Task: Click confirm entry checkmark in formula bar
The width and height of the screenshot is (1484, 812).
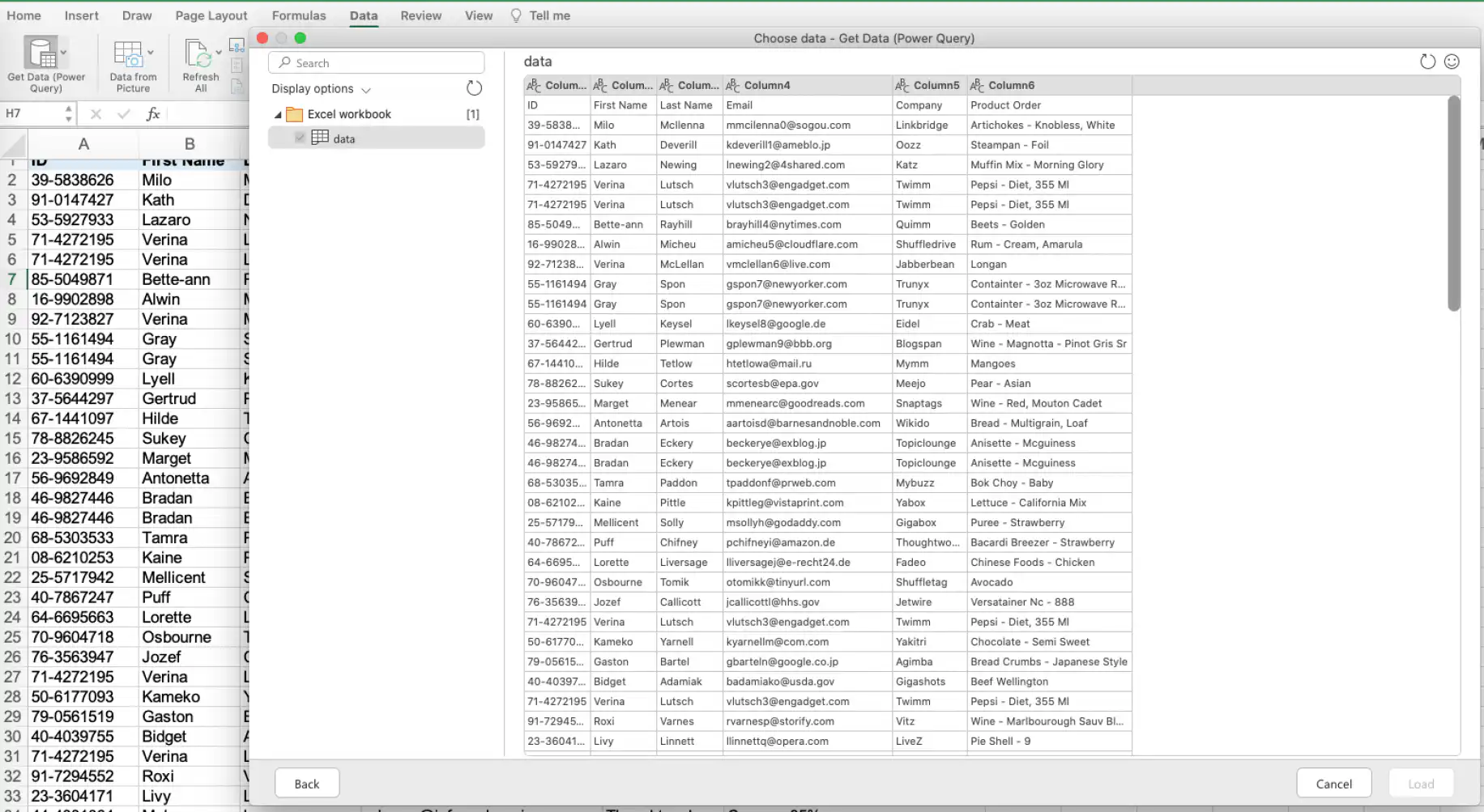Action: (x=123, y=114)
